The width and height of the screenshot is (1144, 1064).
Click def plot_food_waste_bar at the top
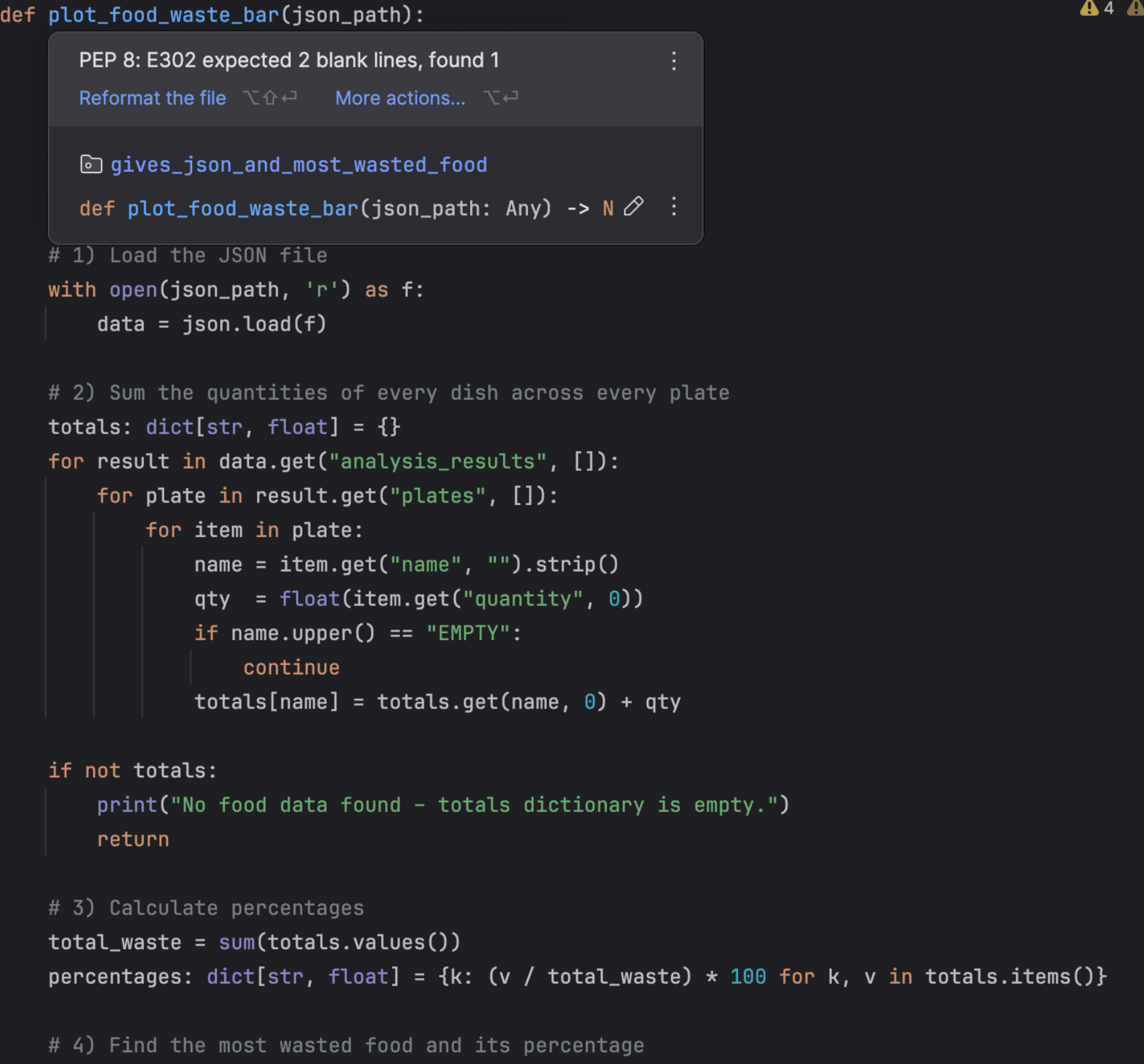[x=164, y=14]
